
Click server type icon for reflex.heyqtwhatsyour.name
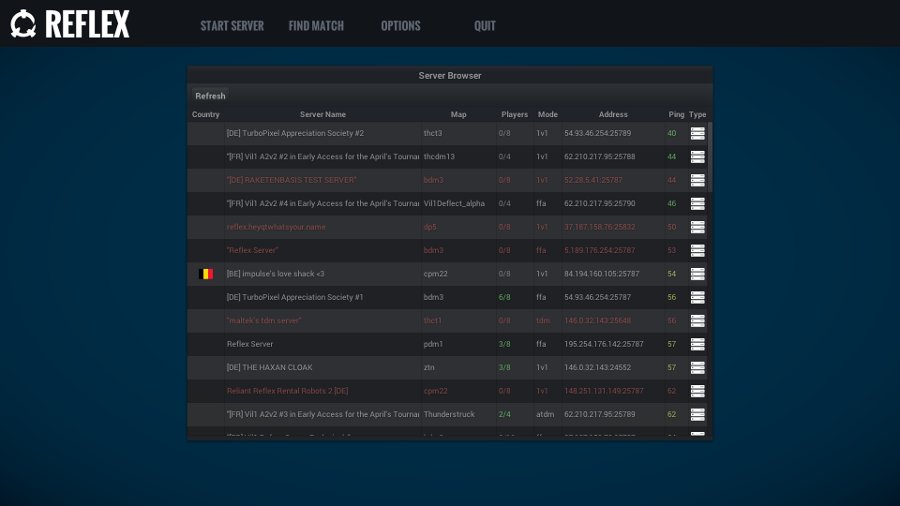pyautogui.click(x=697, y=227)
